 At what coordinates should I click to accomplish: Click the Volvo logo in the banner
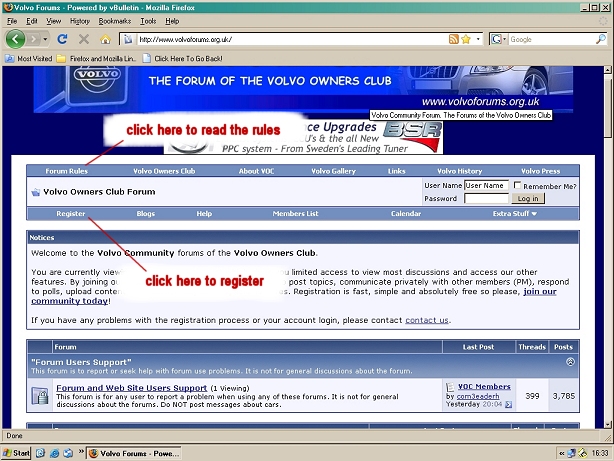click(x=97, y=80)
